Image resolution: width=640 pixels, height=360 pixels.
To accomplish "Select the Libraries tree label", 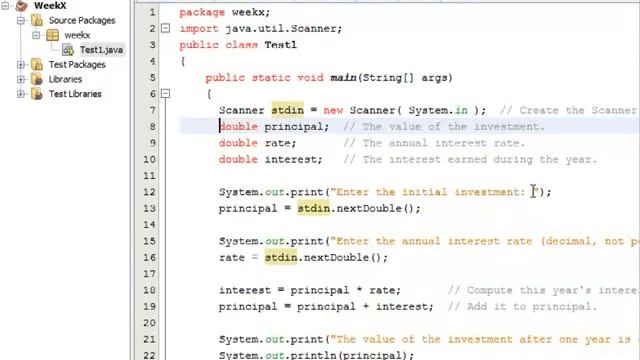I will 65,79.
